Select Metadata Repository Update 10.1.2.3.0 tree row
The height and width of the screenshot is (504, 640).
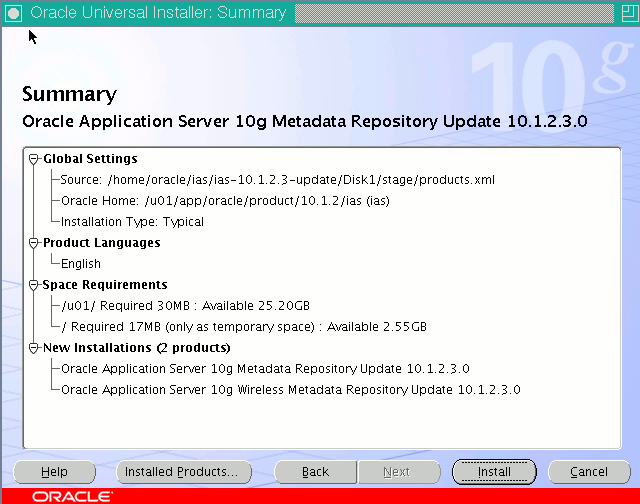[265, 369]
